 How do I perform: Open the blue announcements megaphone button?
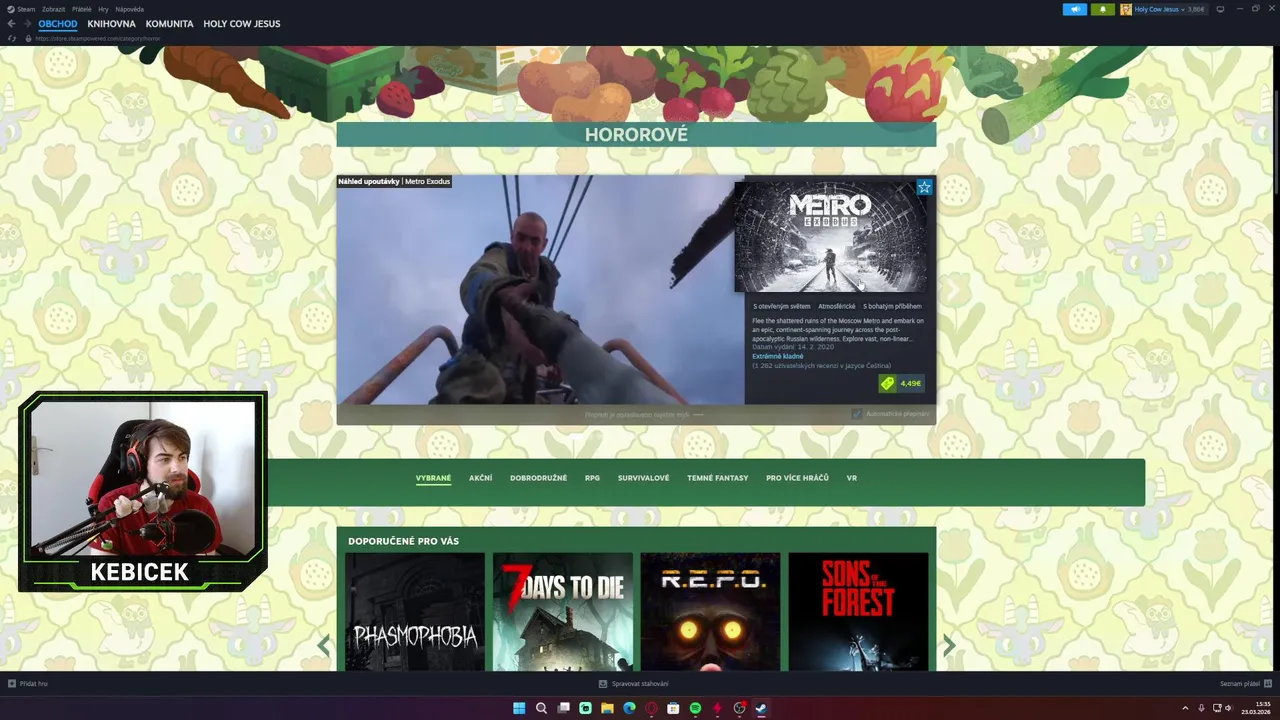pos(1075,9)
